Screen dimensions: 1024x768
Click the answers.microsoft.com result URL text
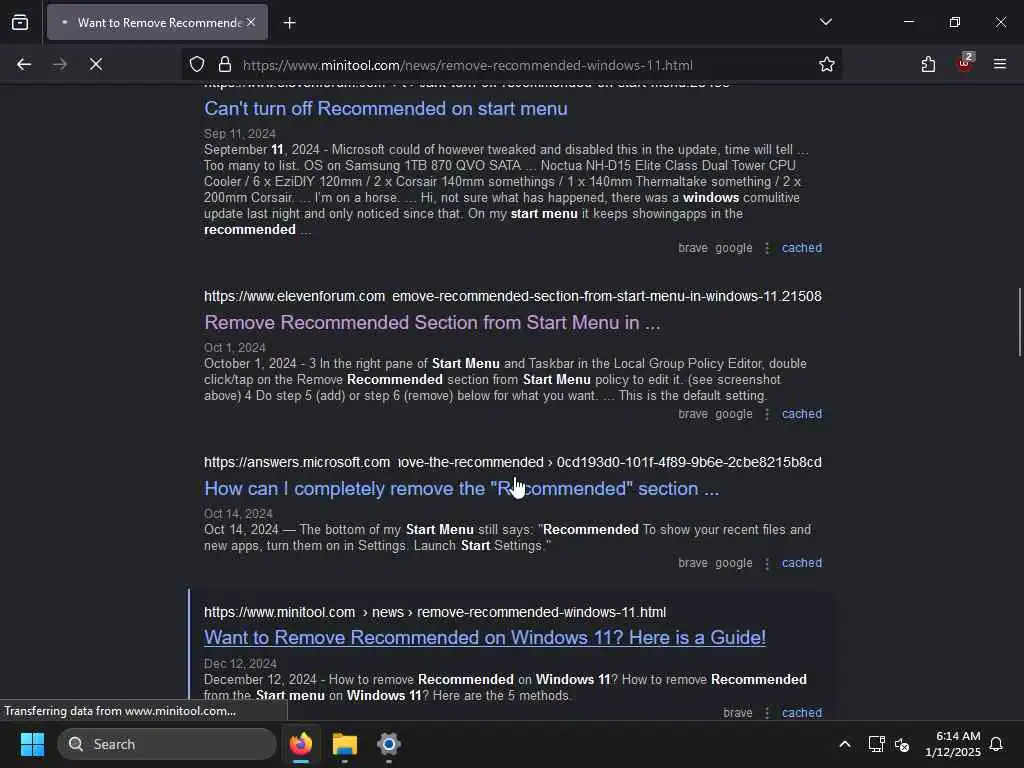pyautogui.click(x=513, y=462)
